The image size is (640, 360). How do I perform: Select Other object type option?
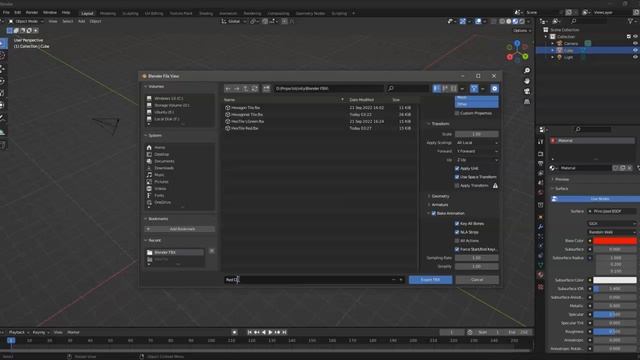476,104
